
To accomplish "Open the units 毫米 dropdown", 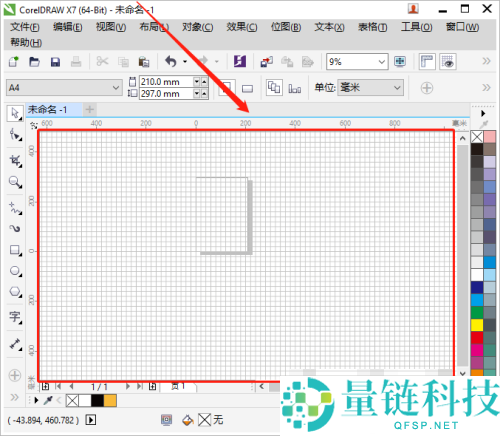I will [x=370, y=88].
